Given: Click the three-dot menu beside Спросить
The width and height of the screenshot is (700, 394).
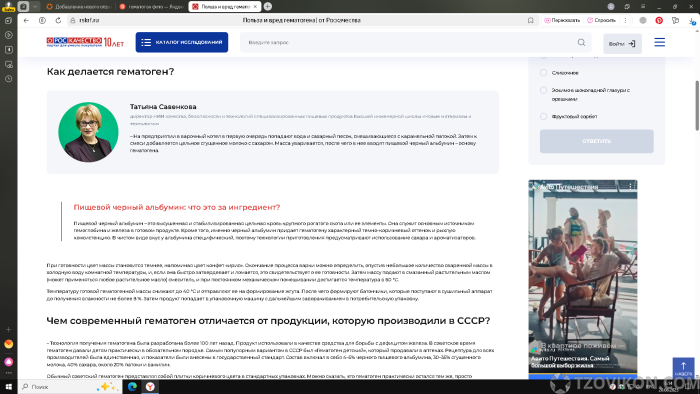Looking at the screenshot, I should tap(625, 21).
